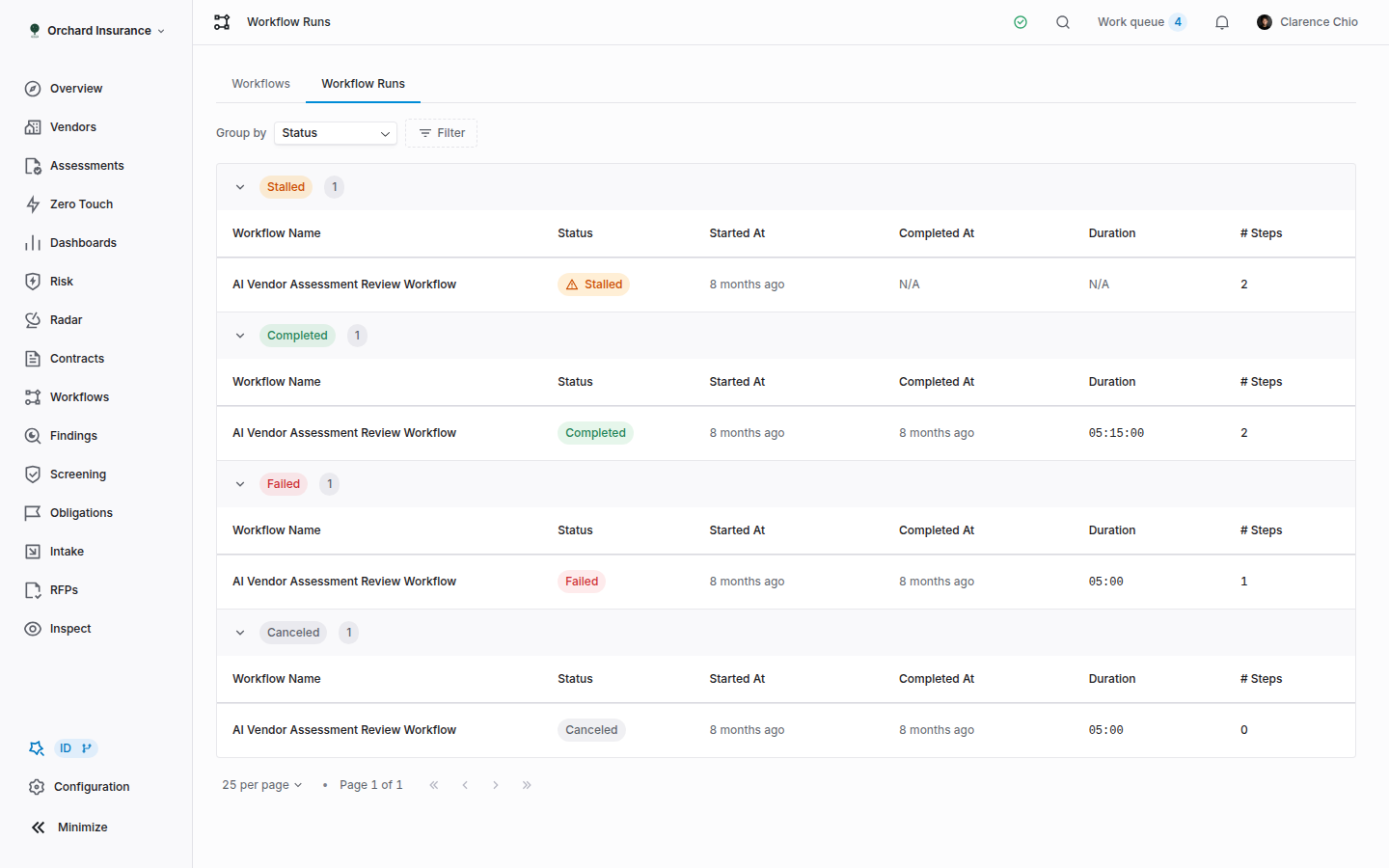Open the Screening menu label
Viewport: 1389px width, 868px height.
pyautogui.click(x=78, y=475)
